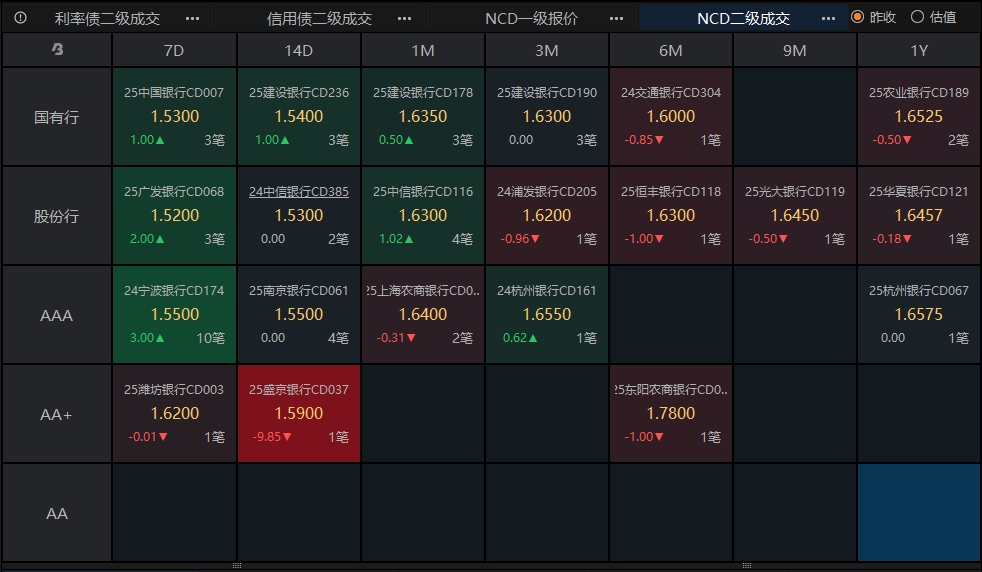Open the more options dots for 信用债二级成交
982x572 pixels.
405,18
